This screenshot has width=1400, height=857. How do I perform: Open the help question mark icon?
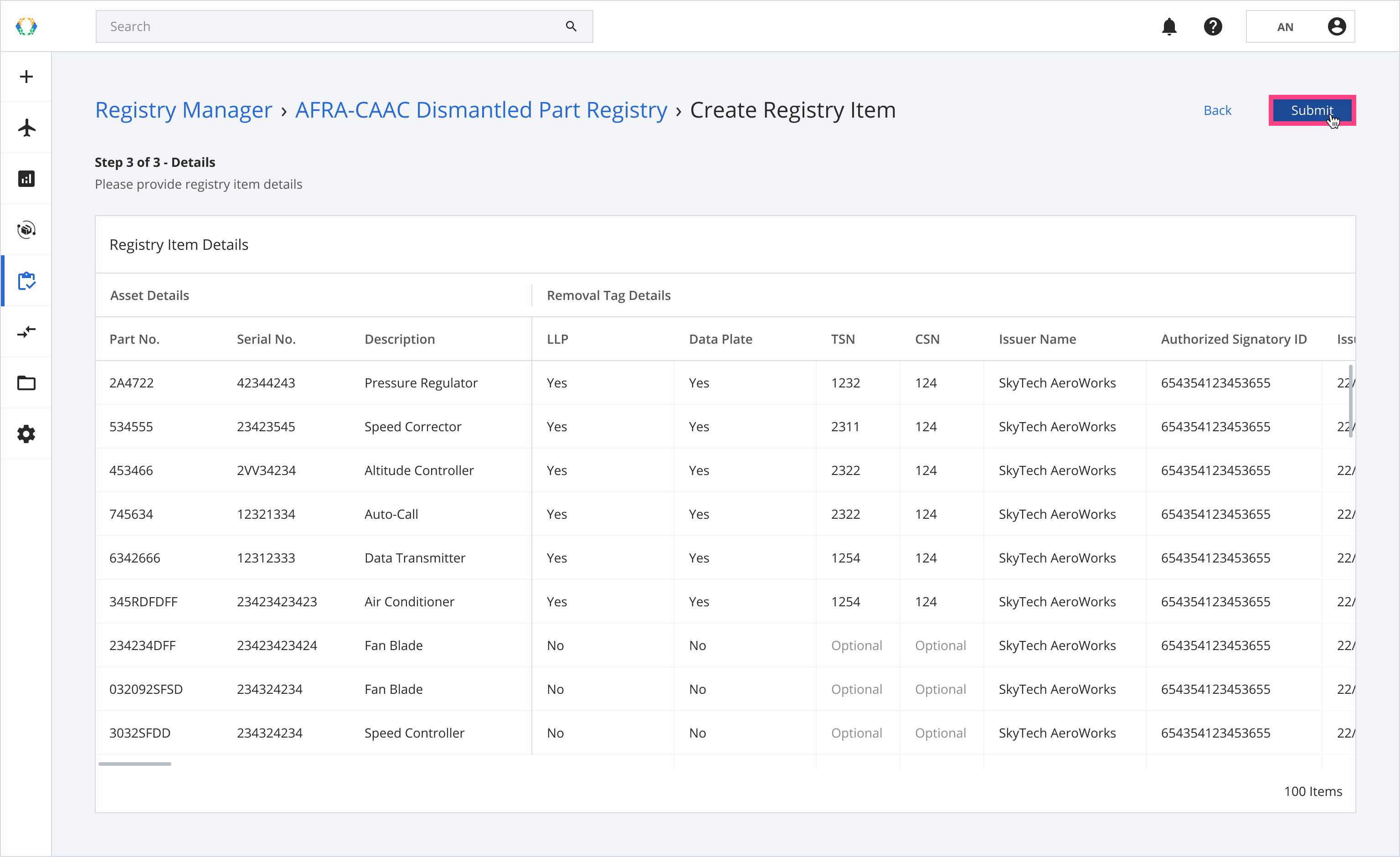1213,27
